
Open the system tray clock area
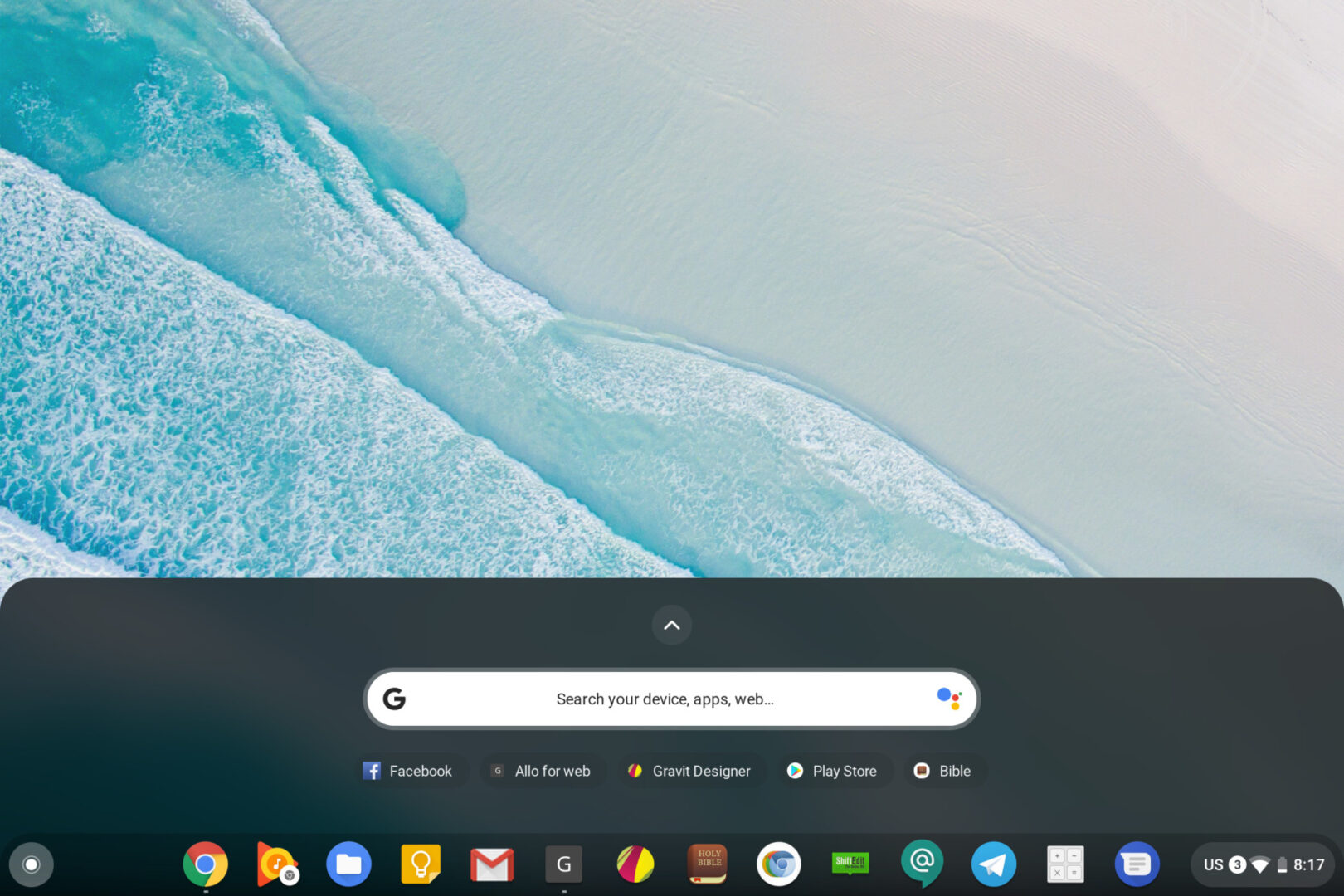tap(1309, 864)
